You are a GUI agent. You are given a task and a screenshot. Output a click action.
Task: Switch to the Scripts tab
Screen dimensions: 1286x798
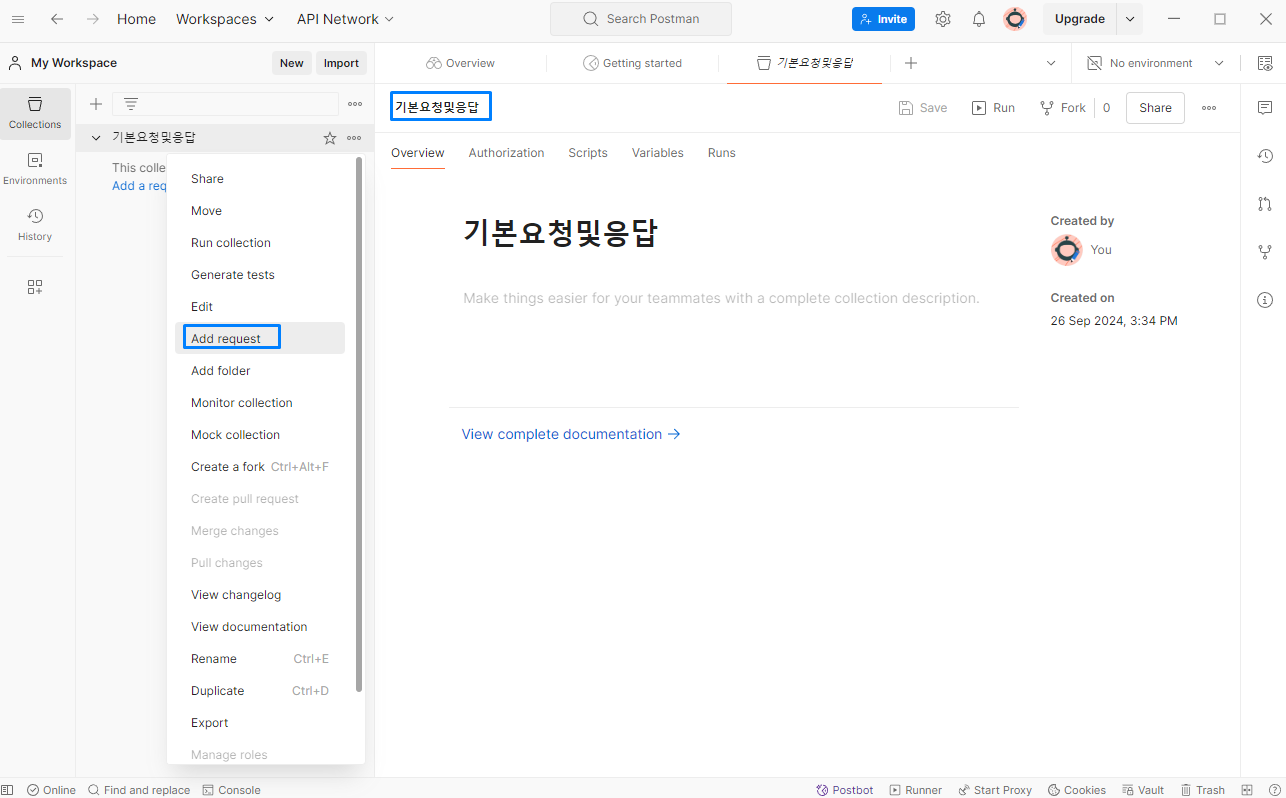tap(588, 153)
